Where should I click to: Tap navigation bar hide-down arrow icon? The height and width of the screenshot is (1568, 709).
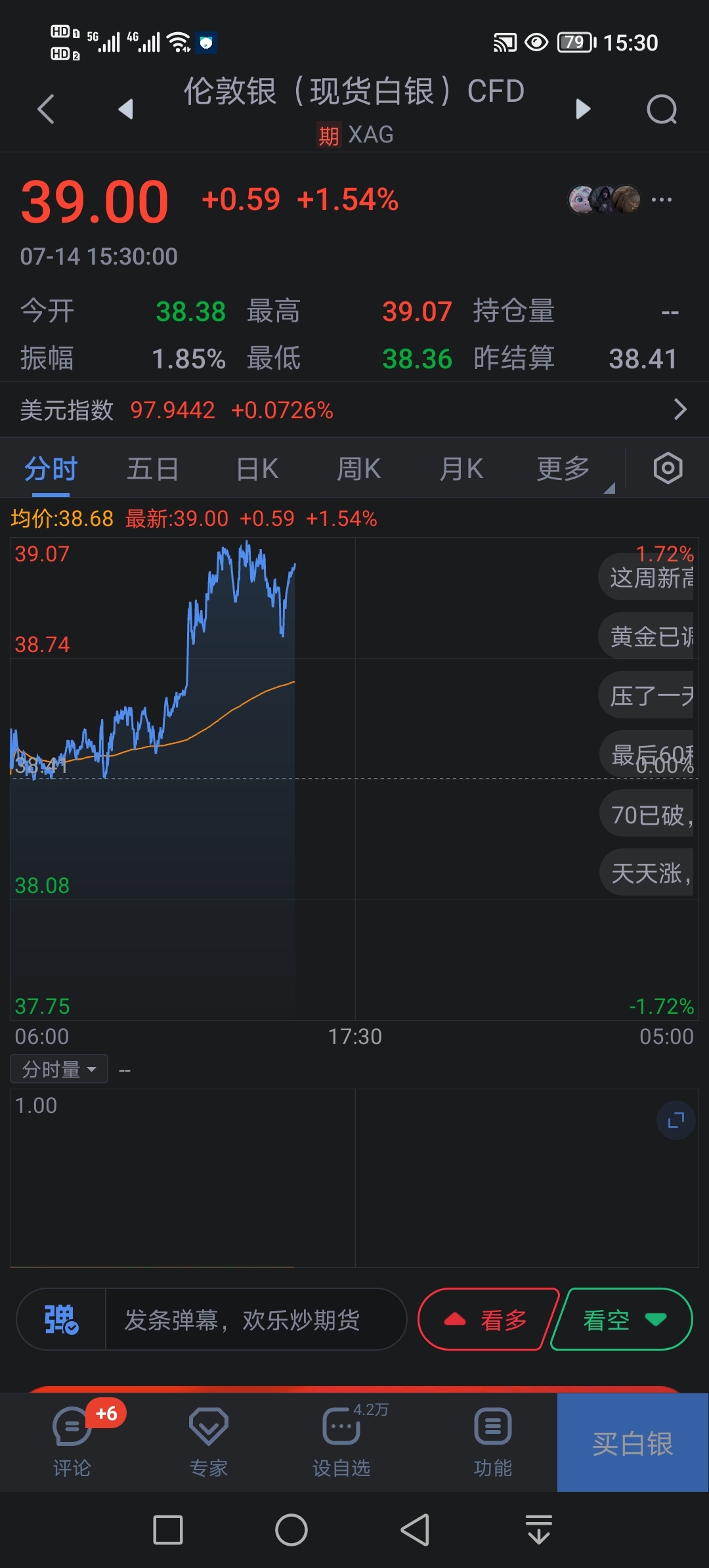point(539,1530)
